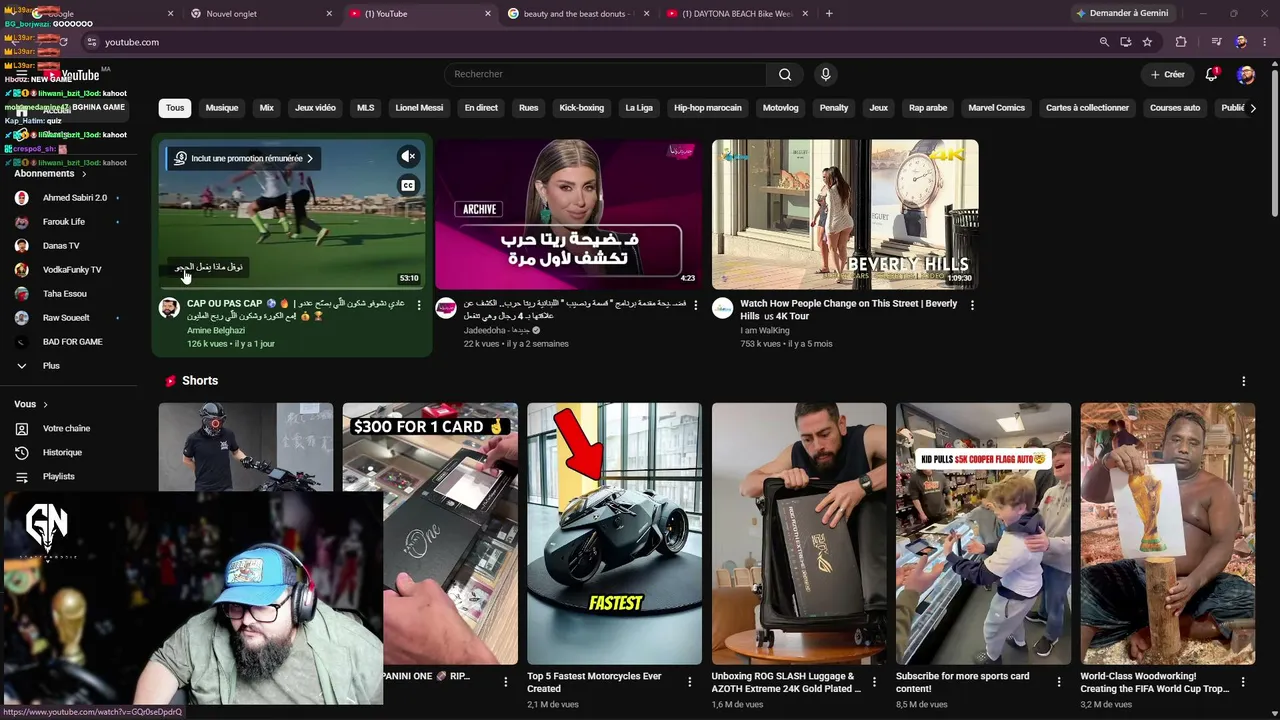Viewport: 1280px width, 720px height.
Task: Select the Musique filter chip
Action: pos(222,108)
